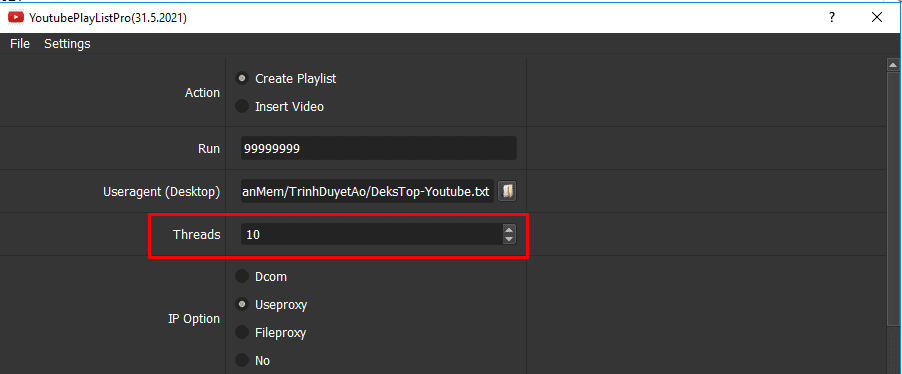Open the File menu
902x374 pixels.
click(x=20, y=44)
